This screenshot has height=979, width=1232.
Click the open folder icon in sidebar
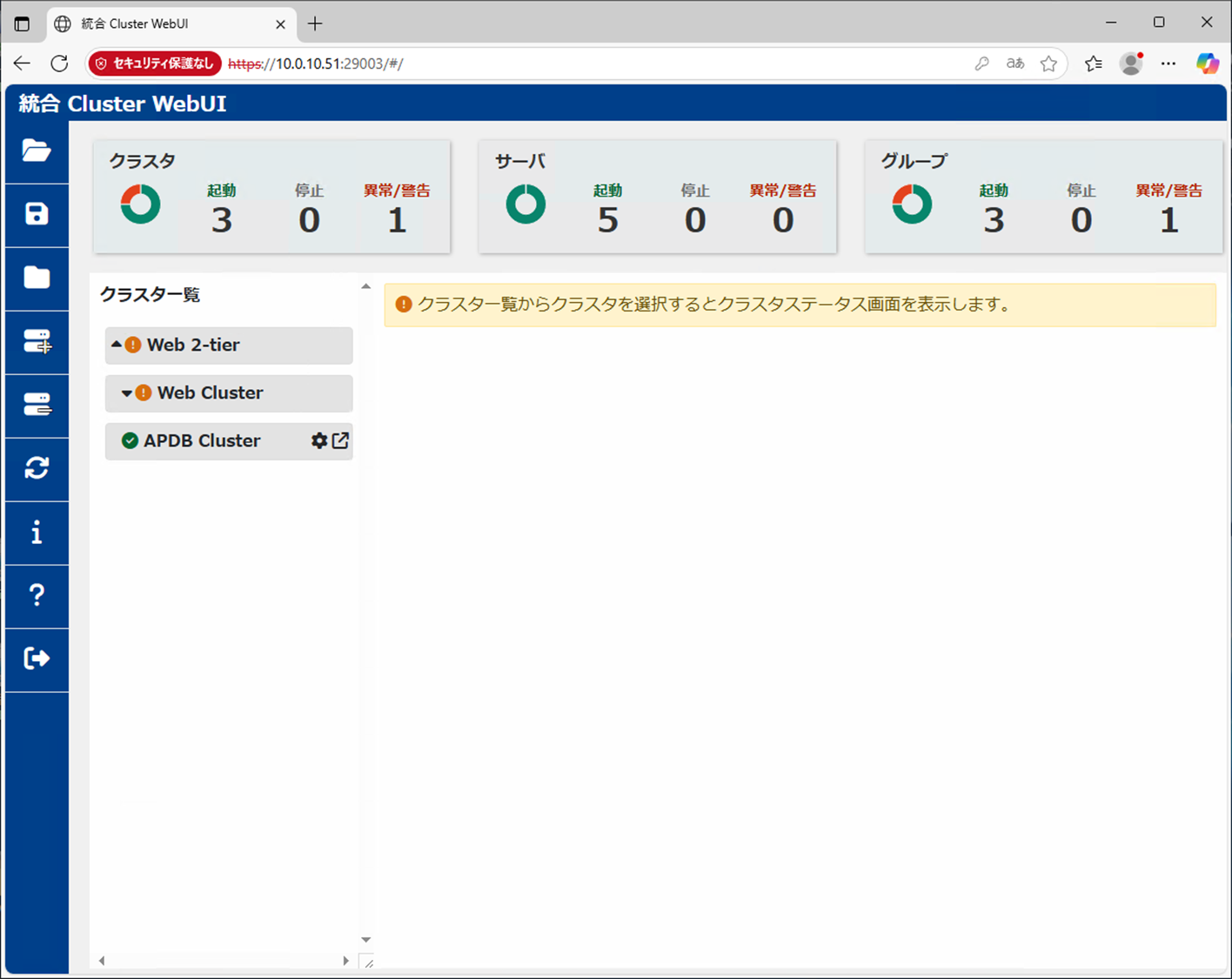[37, 151]
